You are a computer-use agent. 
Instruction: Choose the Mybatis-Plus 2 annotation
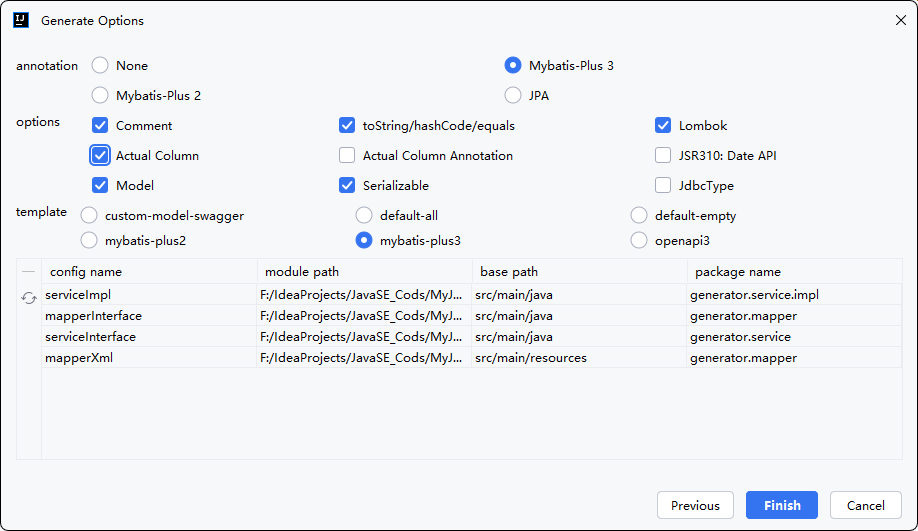pyautogui.click(x=100, y=96)
